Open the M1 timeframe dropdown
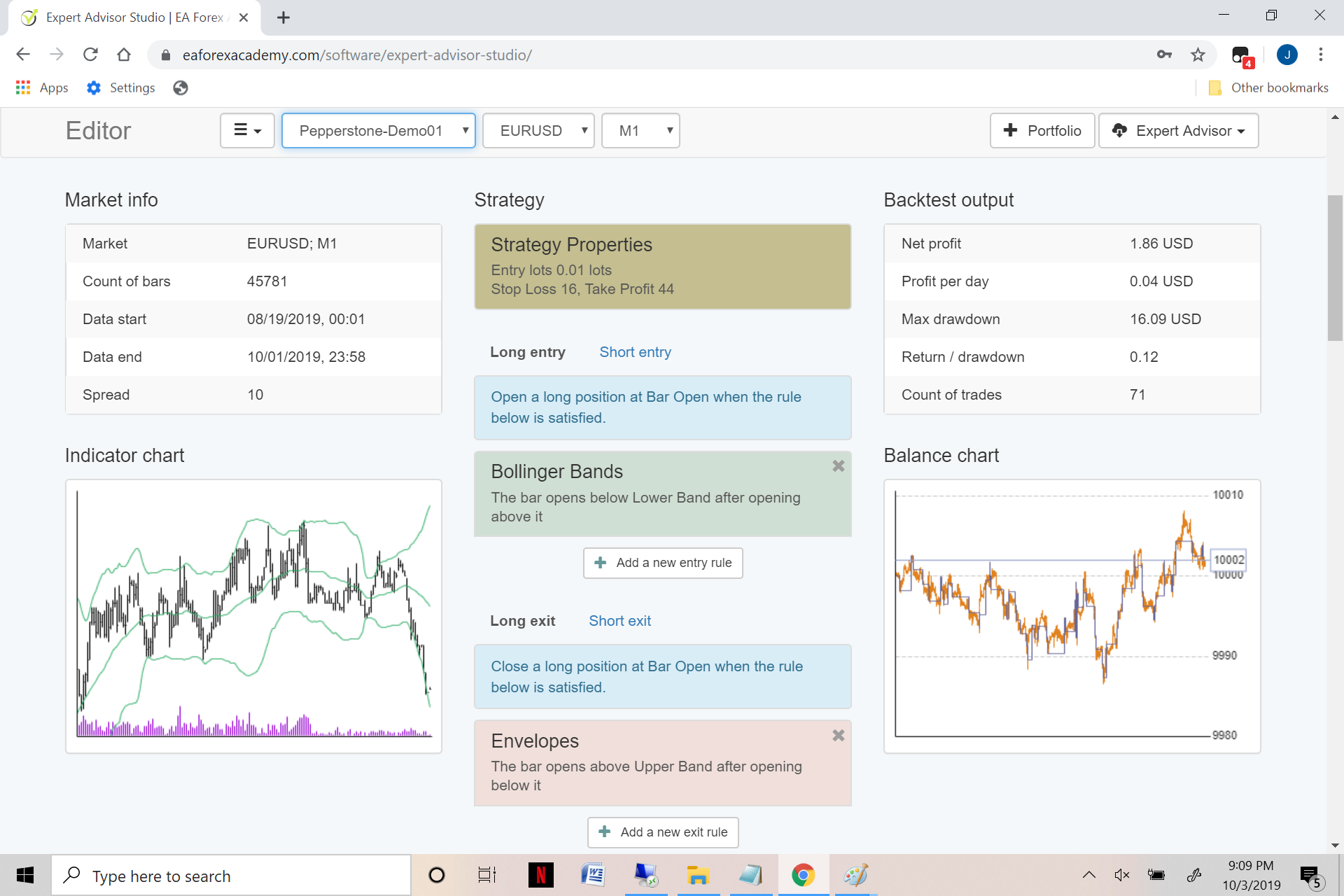This screenshot has width=1344, height=896. [x=640, y=131]
